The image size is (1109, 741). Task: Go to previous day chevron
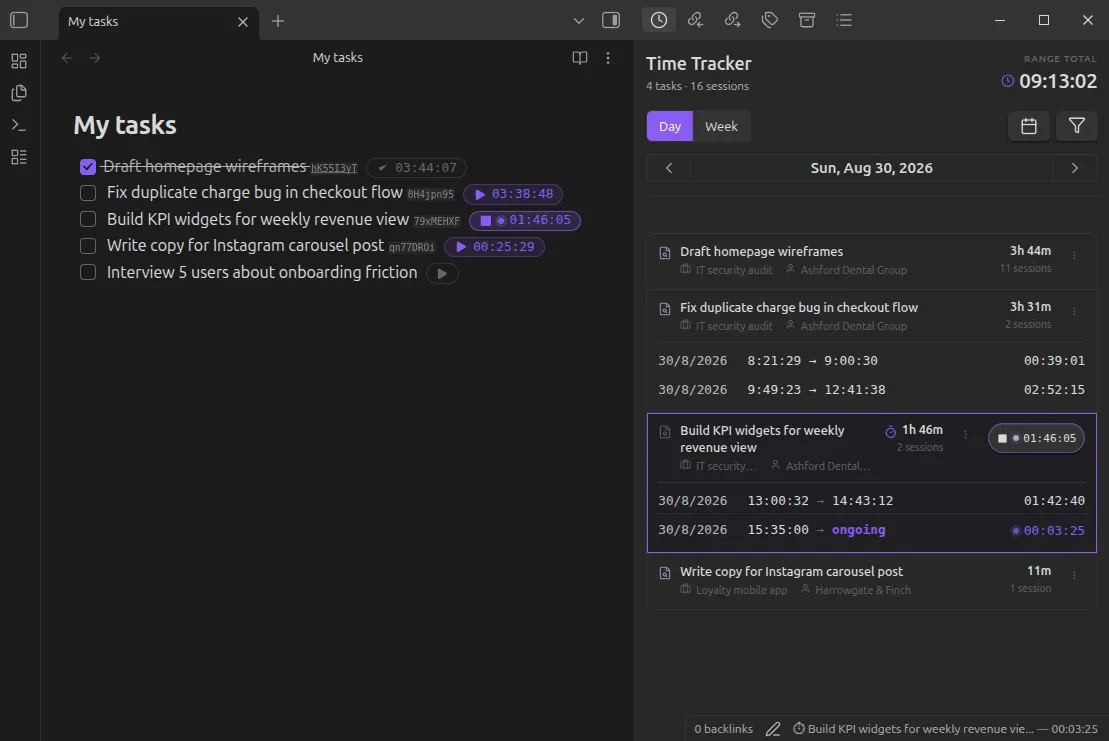click(x=668, y=168)
